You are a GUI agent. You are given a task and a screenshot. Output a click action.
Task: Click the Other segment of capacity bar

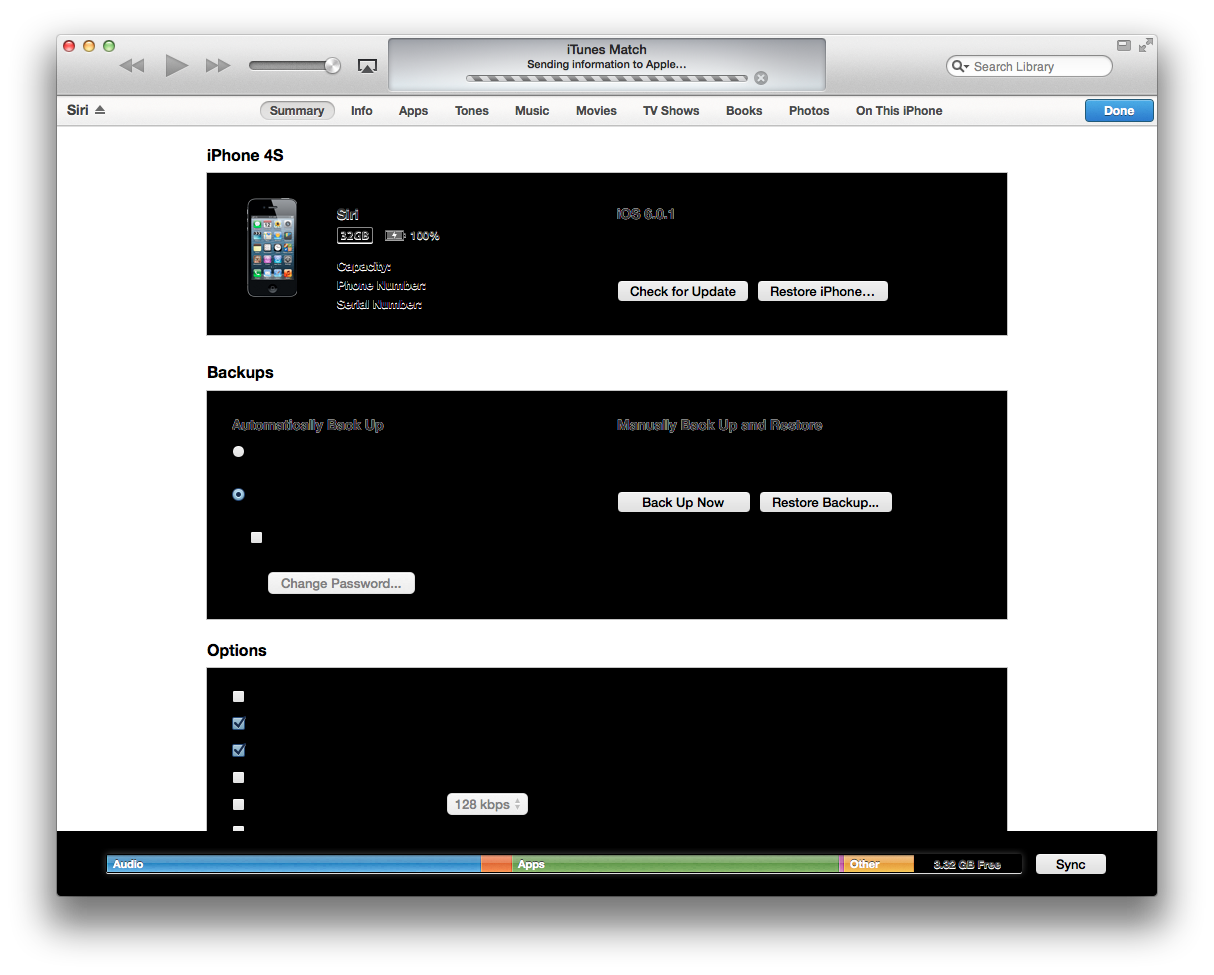point(879,864)
